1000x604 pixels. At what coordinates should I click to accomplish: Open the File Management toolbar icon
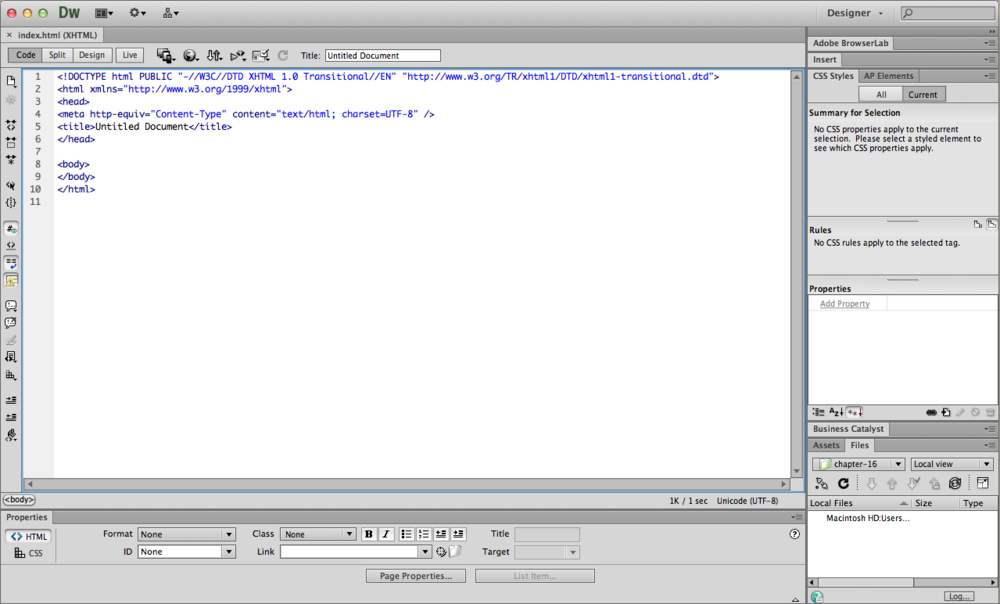coord(214,55)
